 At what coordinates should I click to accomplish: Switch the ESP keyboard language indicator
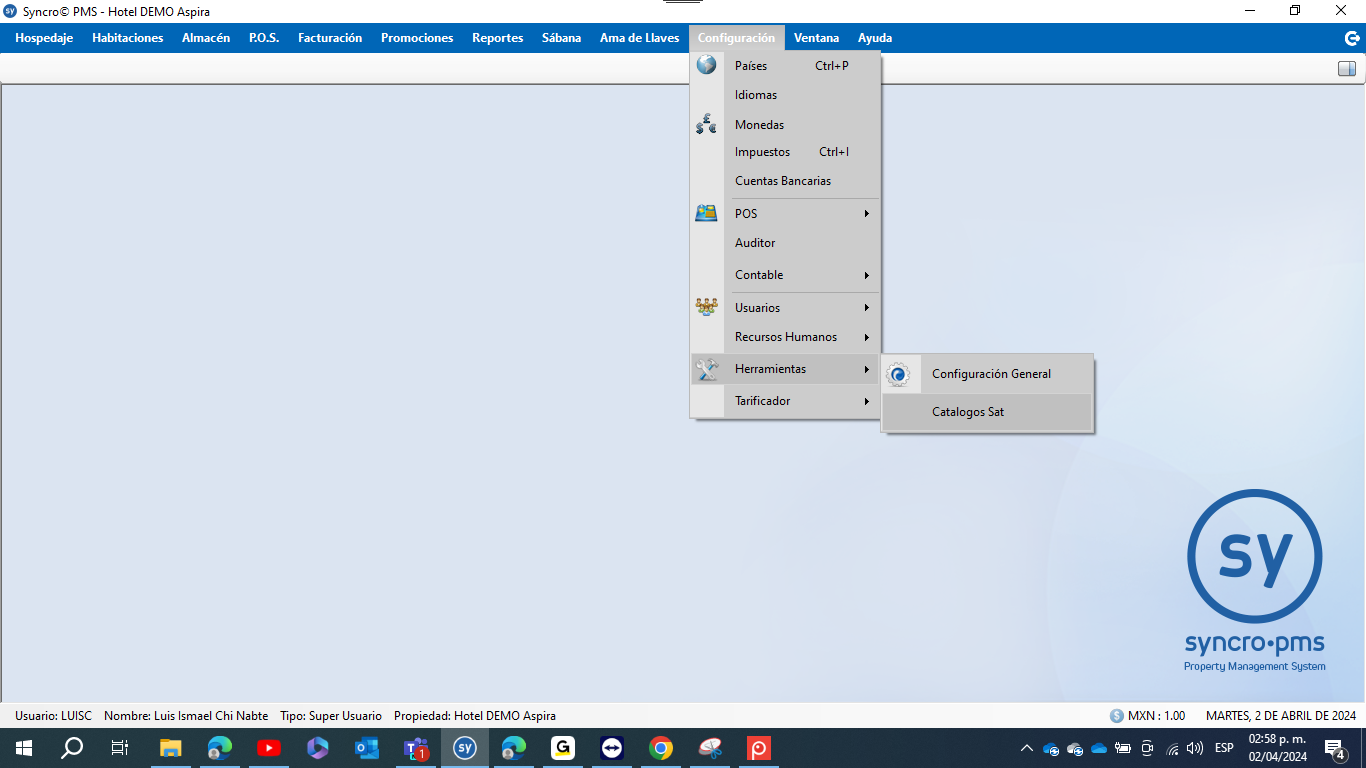tap(1224, 748)
